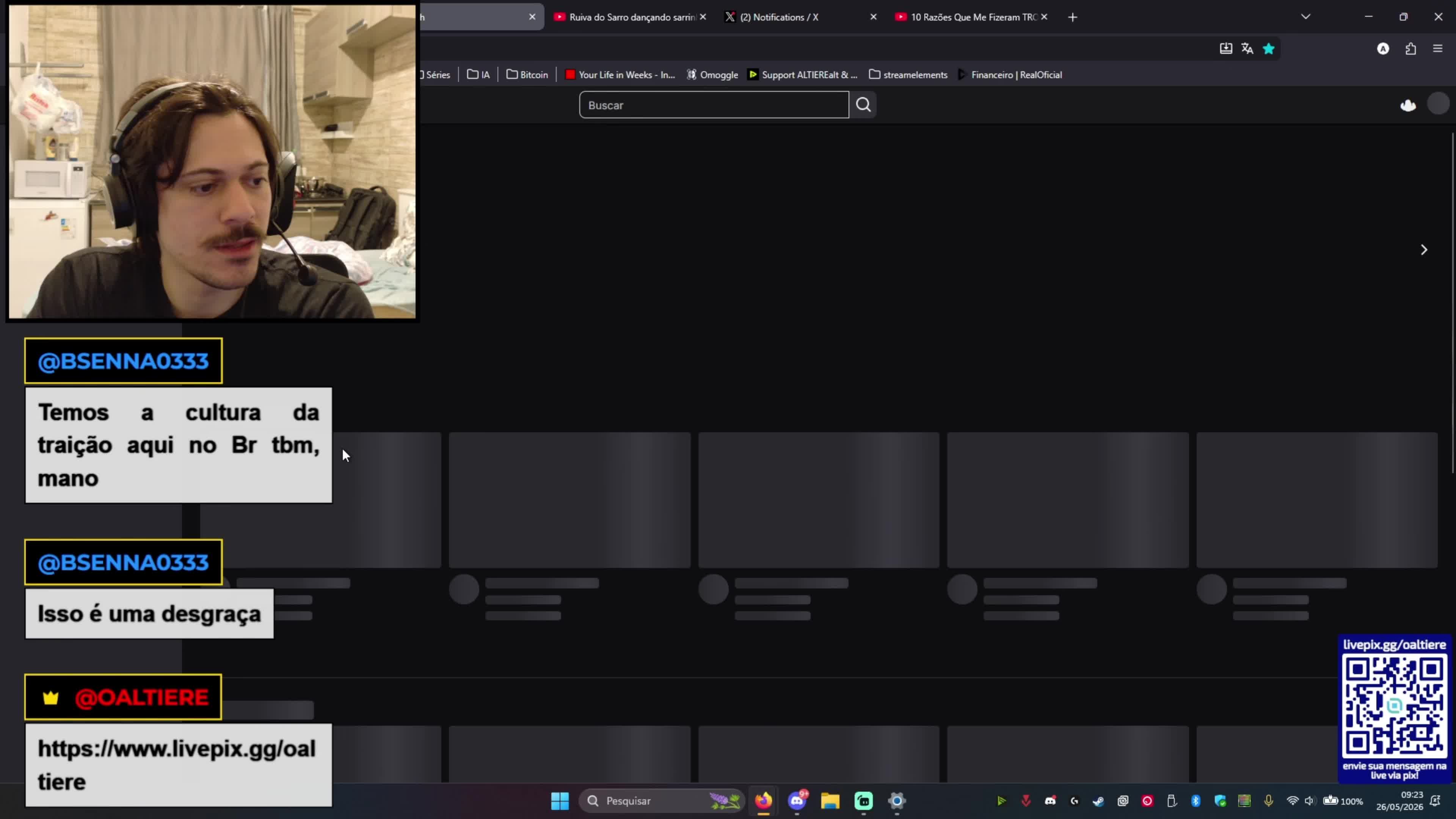Open the clock showing 09:23
This screenshot has height=819, width=1456.
(x=1400, y=800)
